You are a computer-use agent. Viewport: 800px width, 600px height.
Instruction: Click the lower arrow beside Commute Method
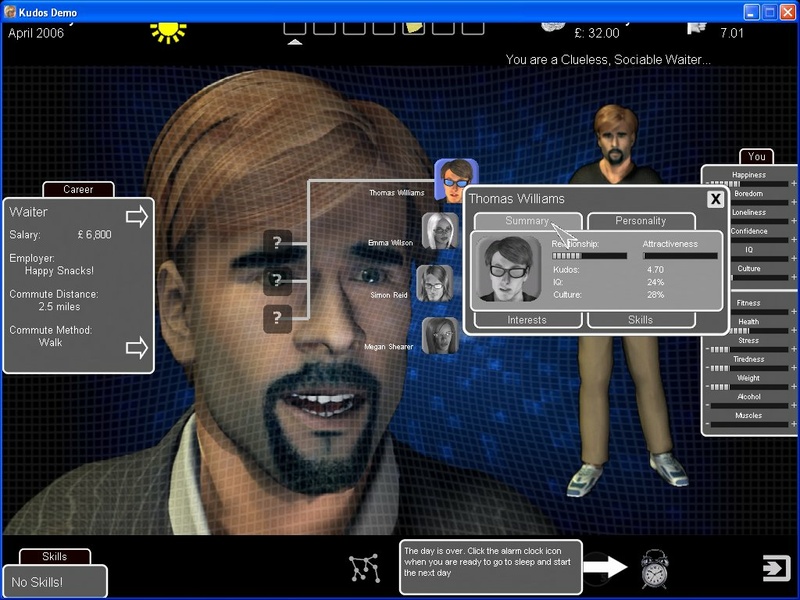coord(136,348)
